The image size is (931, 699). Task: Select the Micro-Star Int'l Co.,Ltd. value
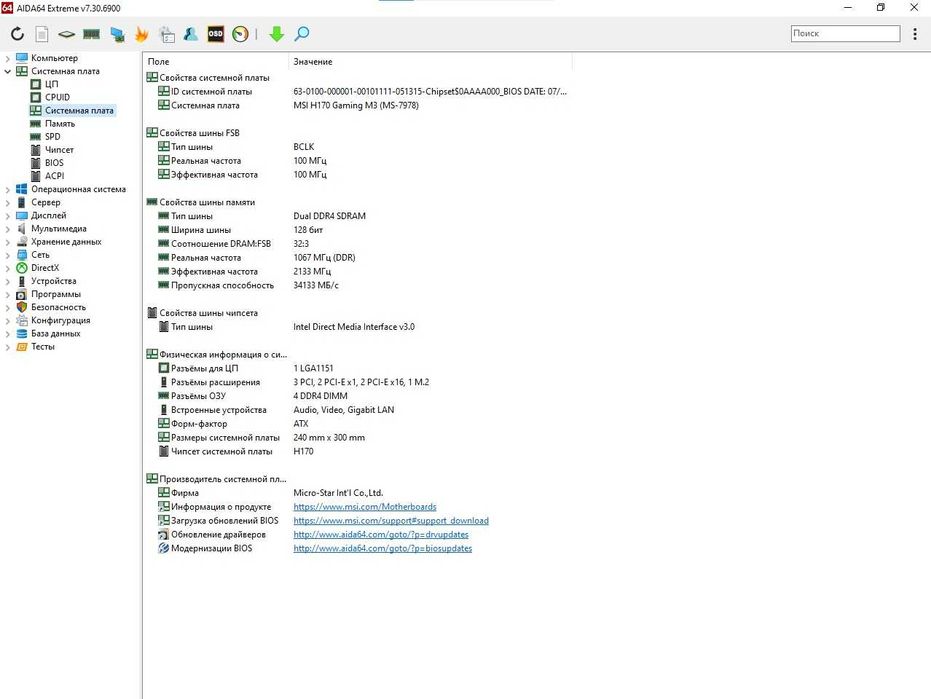pyautogui.click(x=338, y=493)
